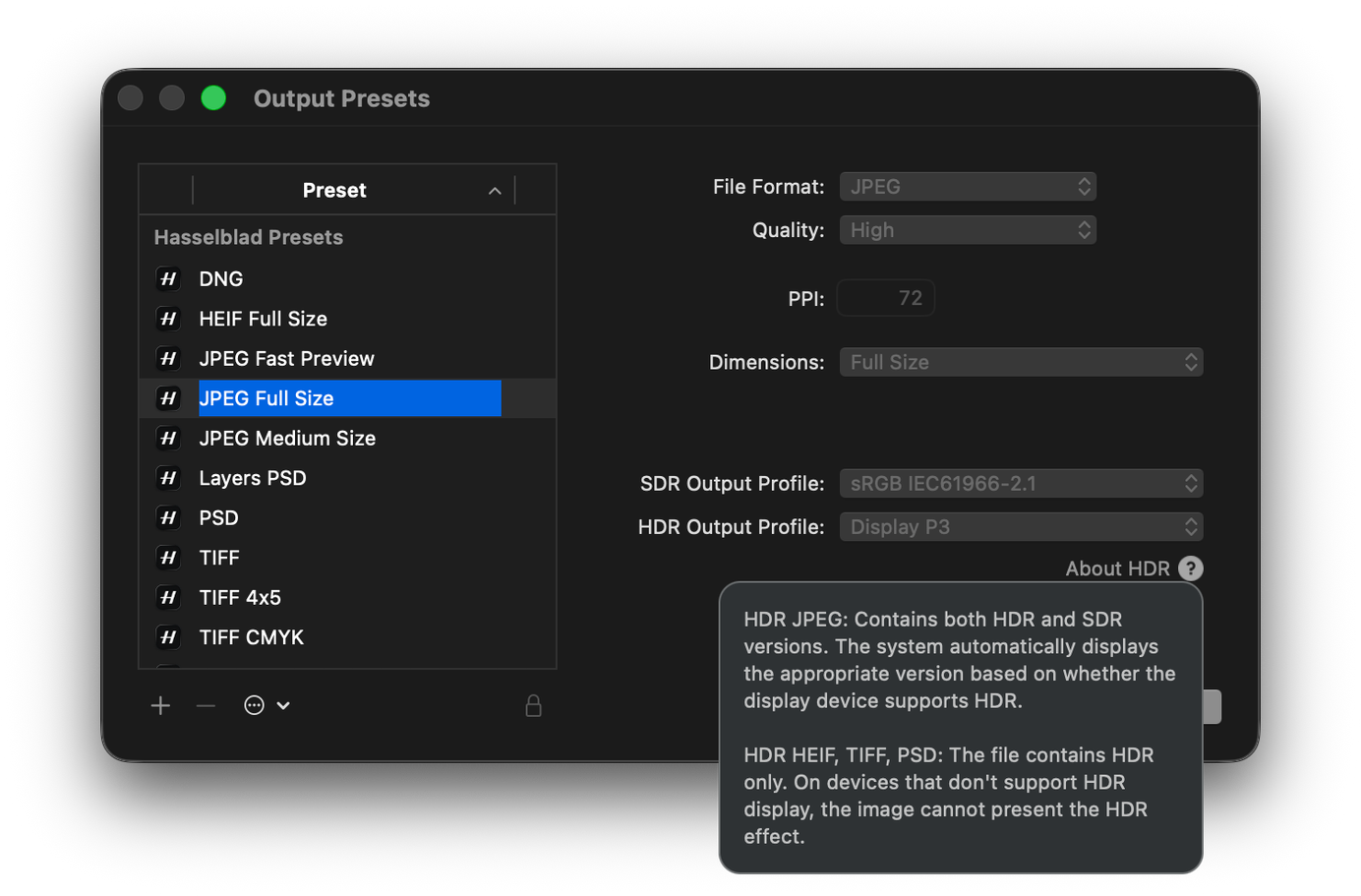Add a new preset with the plus button
Screen dimensions: 1361x896
coord(160,705)
